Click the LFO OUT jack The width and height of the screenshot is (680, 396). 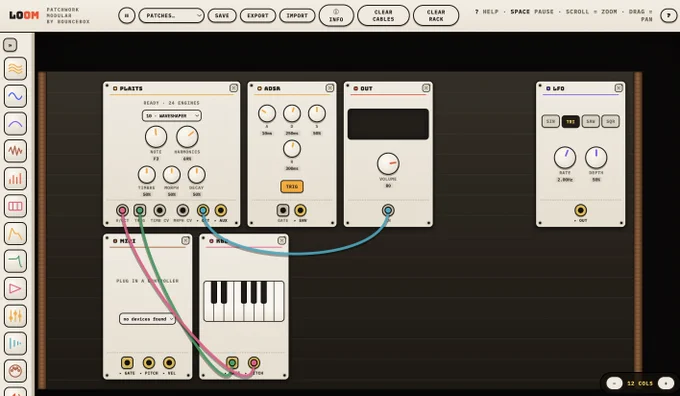[580, 210]
